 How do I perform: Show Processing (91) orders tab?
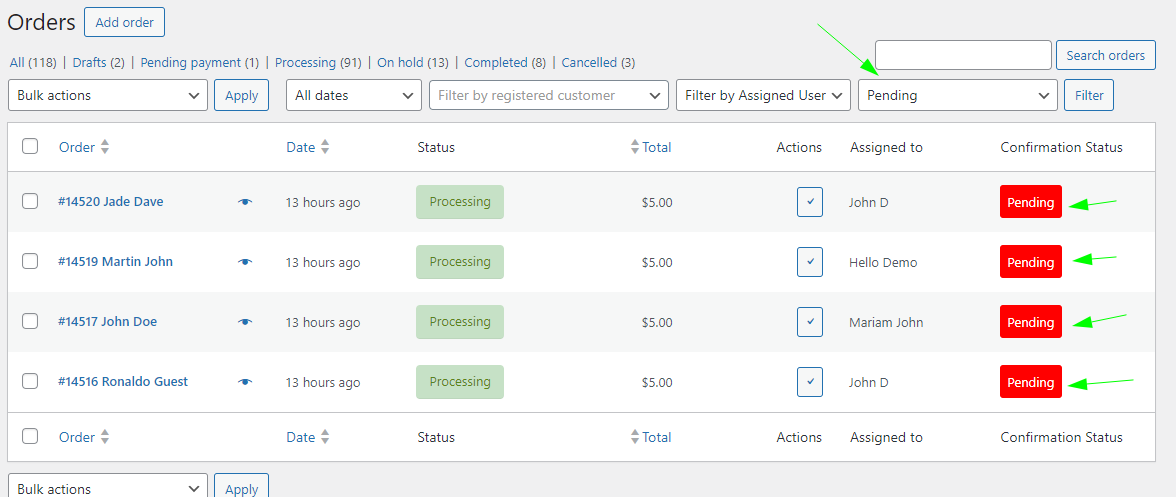click(x=318, y=62)
